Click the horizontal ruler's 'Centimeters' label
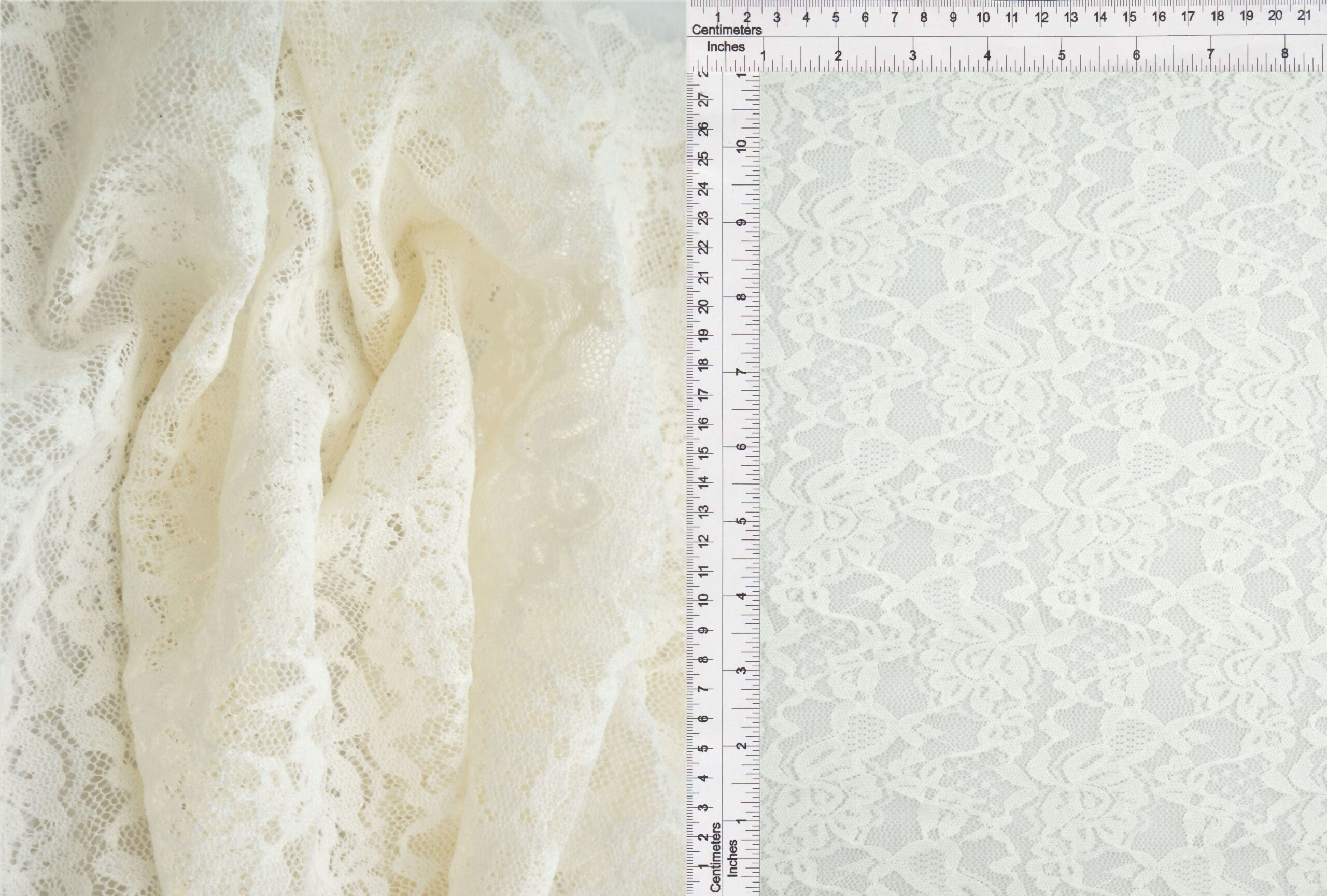1327x896 pixels. (x=726, y=30)
